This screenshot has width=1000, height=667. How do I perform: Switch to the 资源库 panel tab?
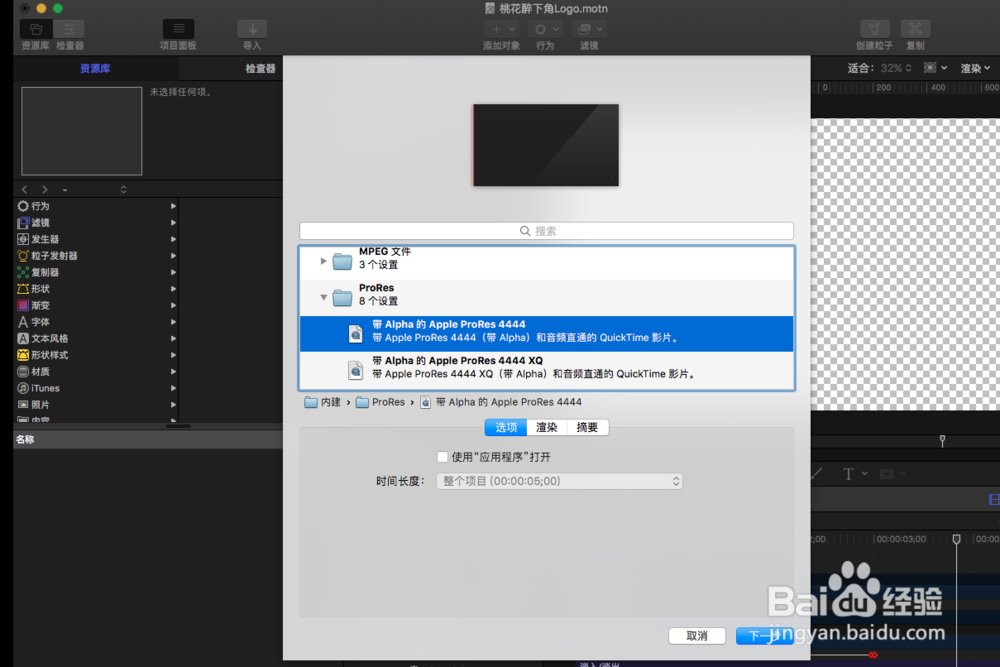click(95, 68)
